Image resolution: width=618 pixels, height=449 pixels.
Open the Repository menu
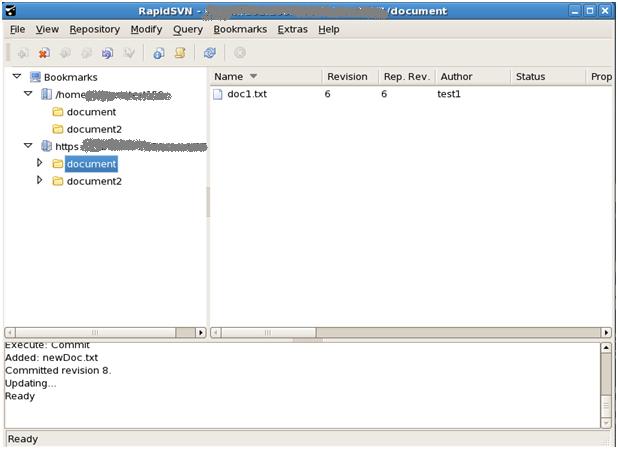[x=95, y=30]
